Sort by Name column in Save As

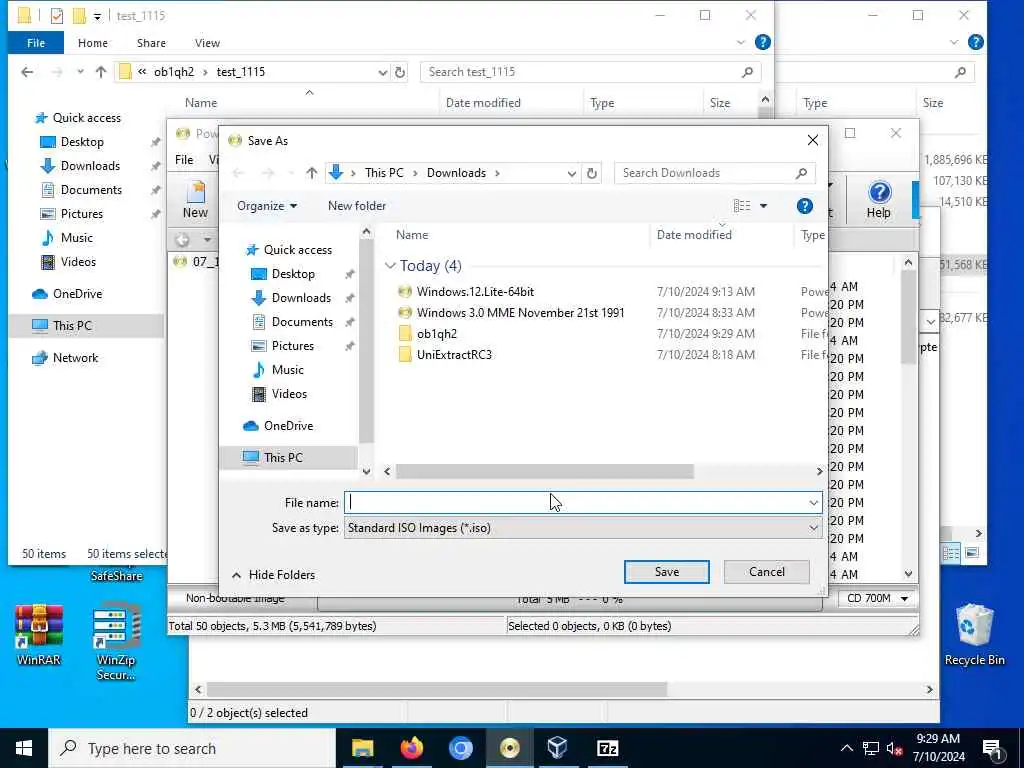pyautogui.click(x=411, y=234)
